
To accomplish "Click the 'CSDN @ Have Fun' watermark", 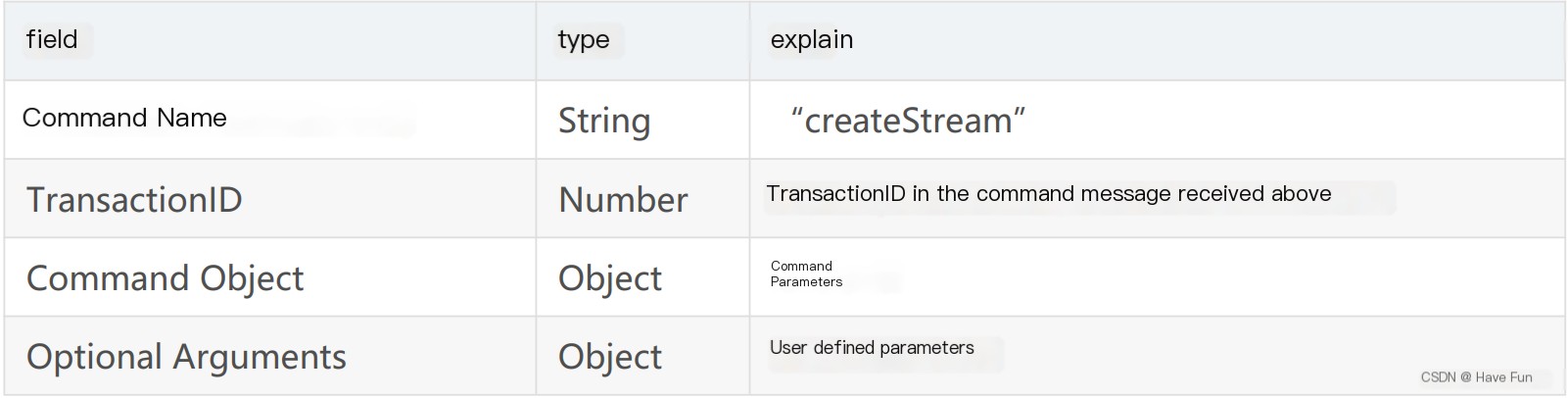I will [1476, 377].
